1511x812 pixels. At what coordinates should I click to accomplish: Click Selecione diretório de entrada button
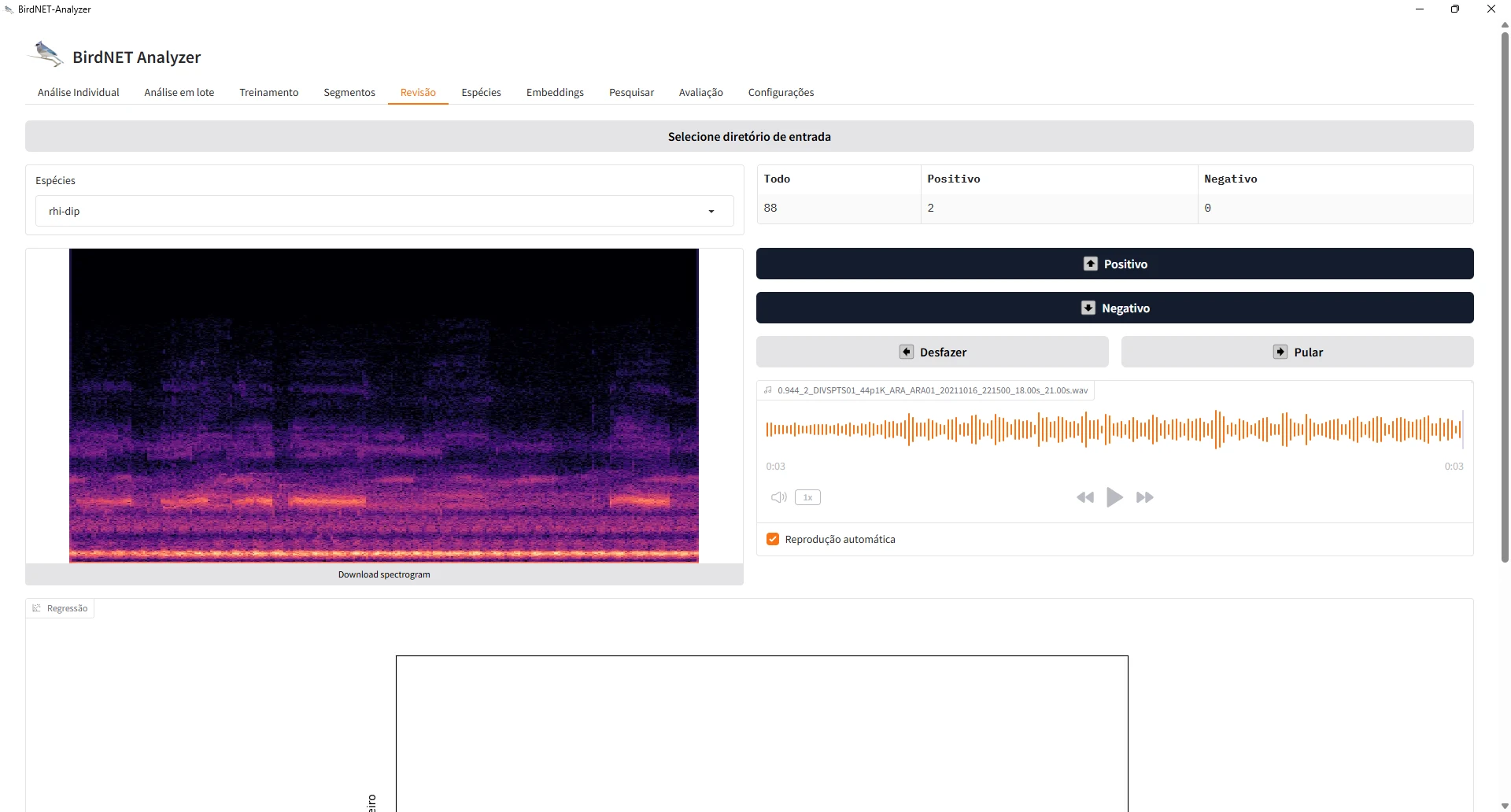click(749, 136)
